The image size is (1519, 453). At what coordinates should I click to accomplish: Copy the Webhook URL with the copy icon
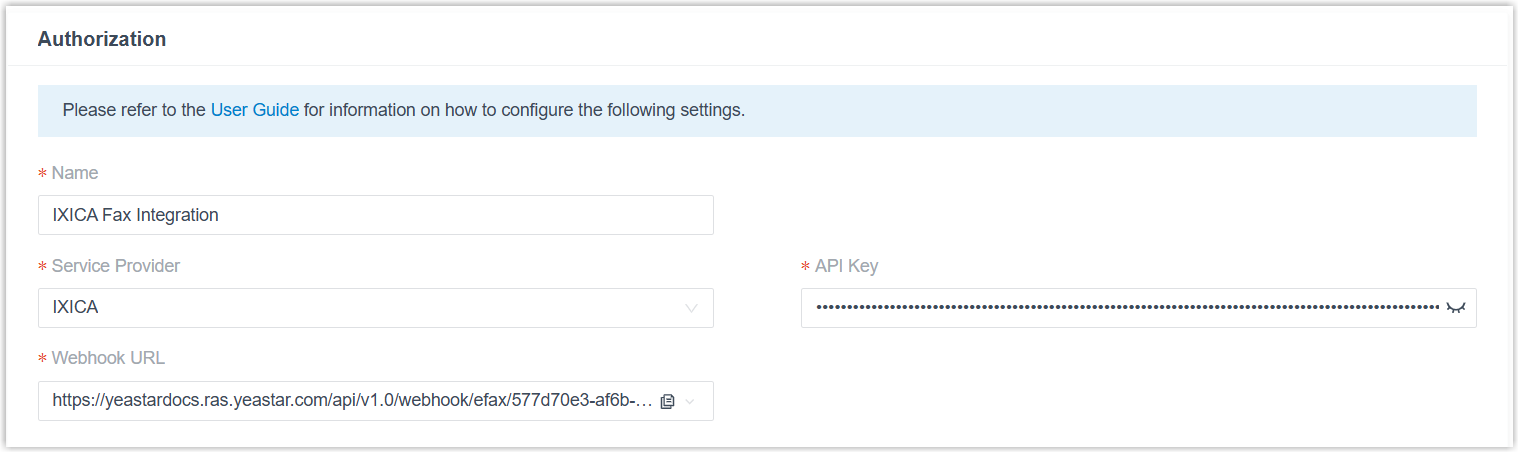click(668, 401)
